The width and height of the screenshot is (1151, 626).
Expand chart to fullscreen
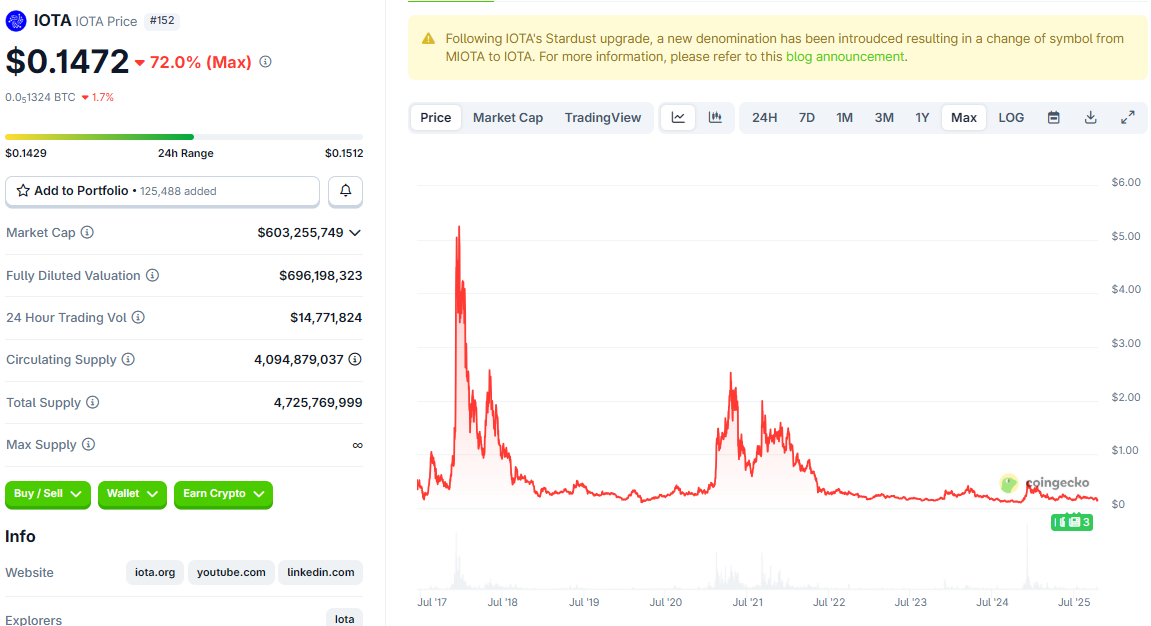pyautogui.click(x=1127, y=118)
